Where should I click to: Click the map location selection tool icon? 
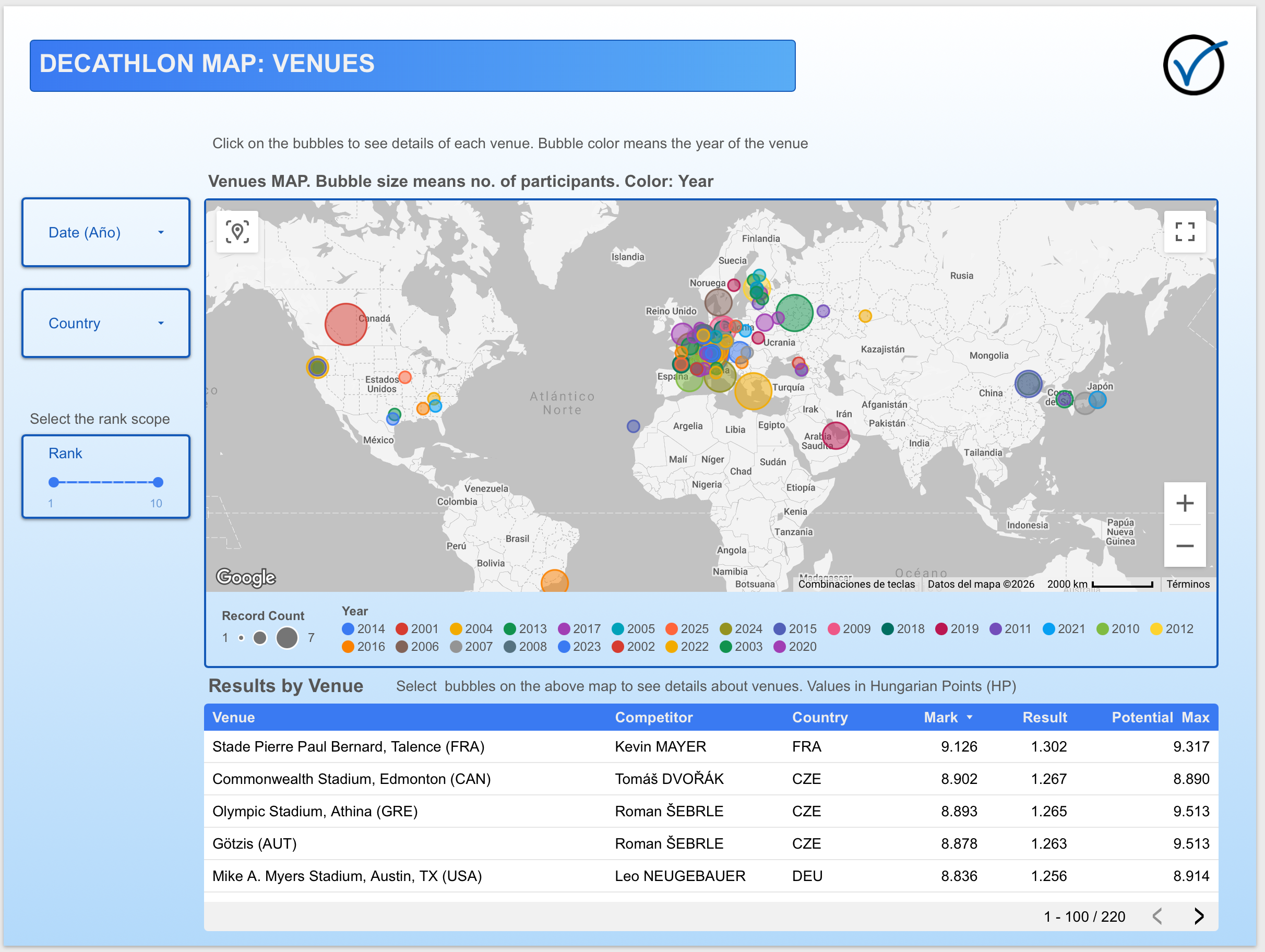tap(237, 232)
